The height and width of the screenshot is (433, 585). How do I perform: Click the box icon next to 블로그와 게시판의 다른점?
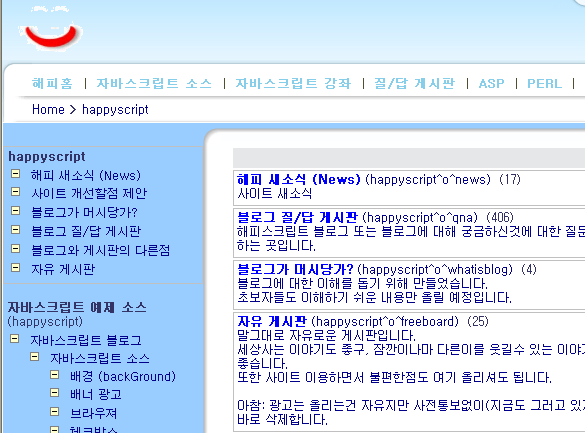coord(15,248)
